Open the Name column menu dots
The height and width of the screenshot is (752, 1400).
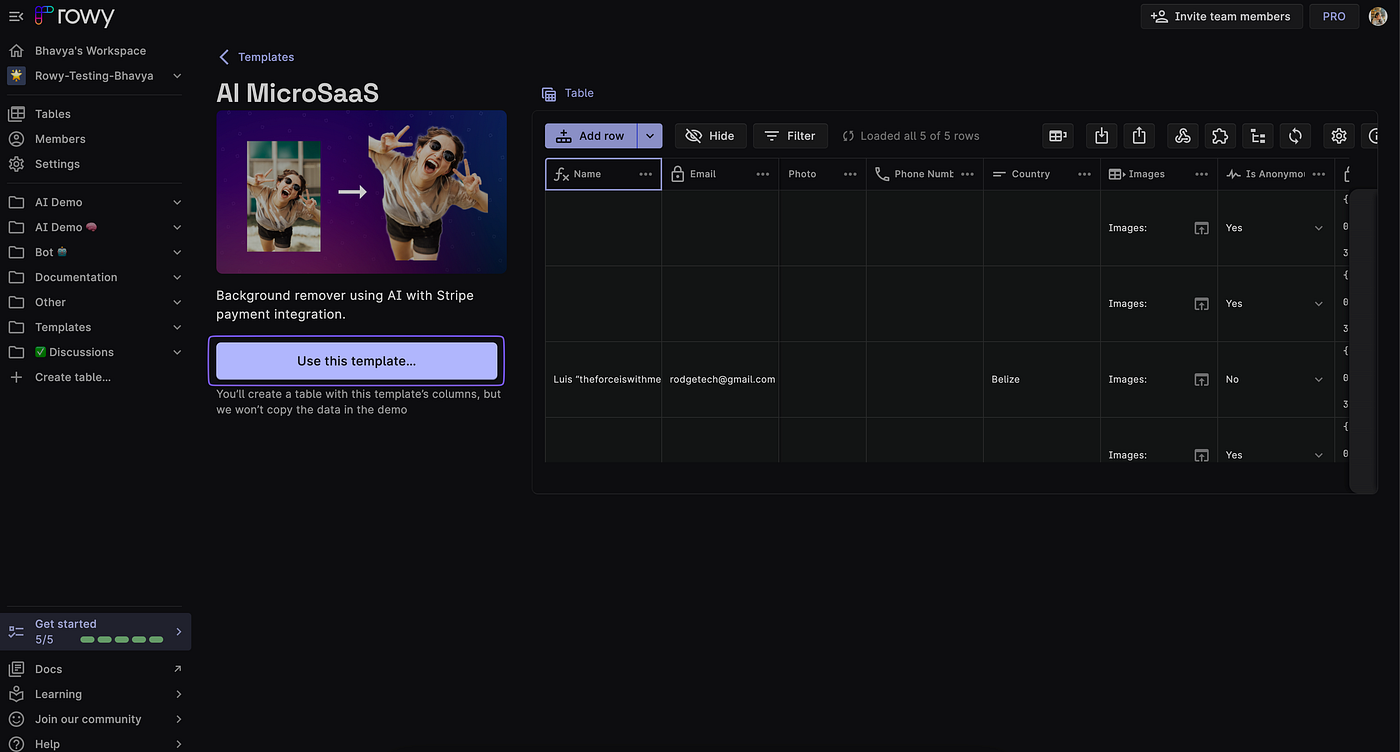coord(646,174)
